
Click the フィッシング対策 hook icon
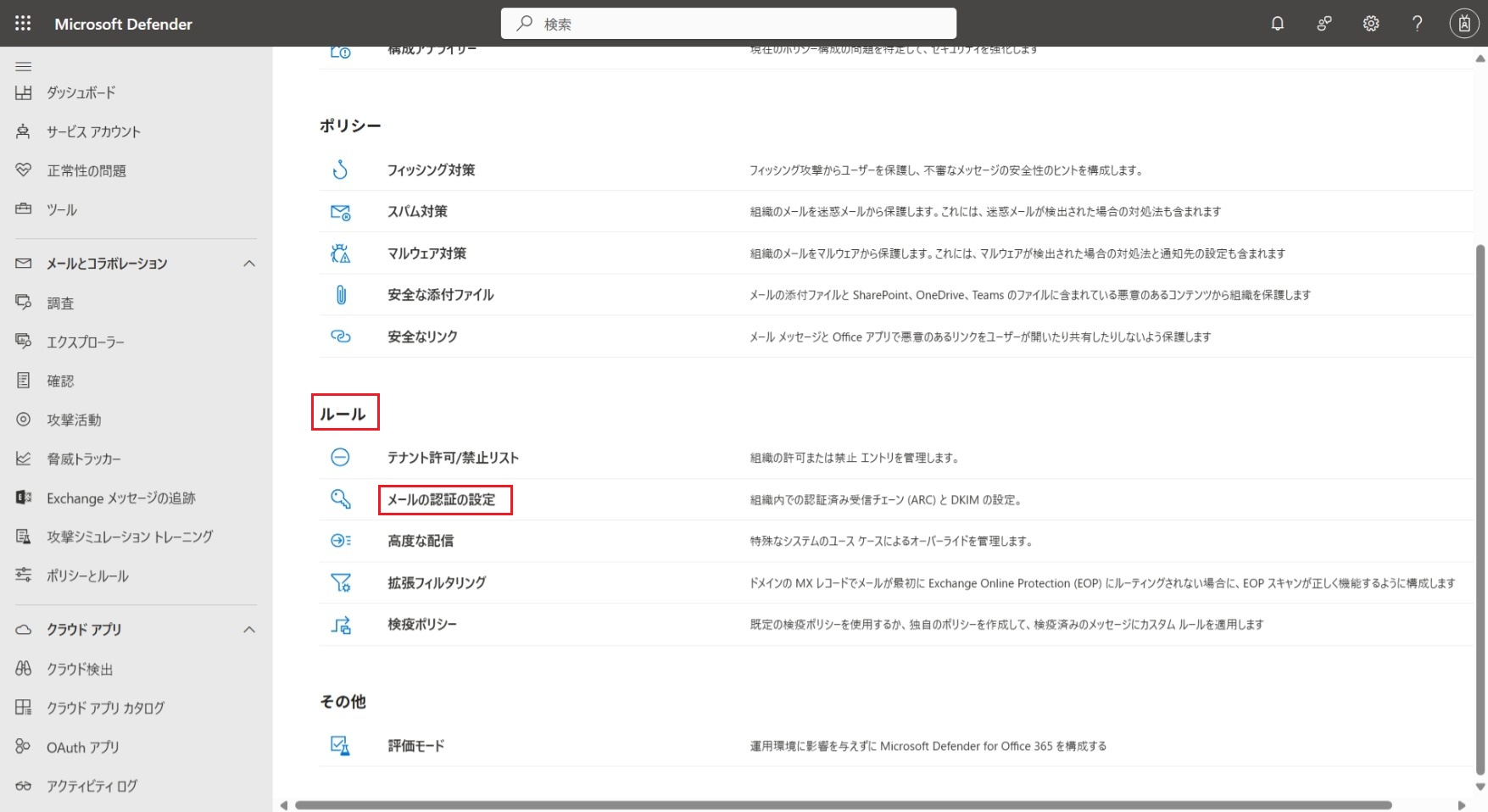tap(340, 170)
